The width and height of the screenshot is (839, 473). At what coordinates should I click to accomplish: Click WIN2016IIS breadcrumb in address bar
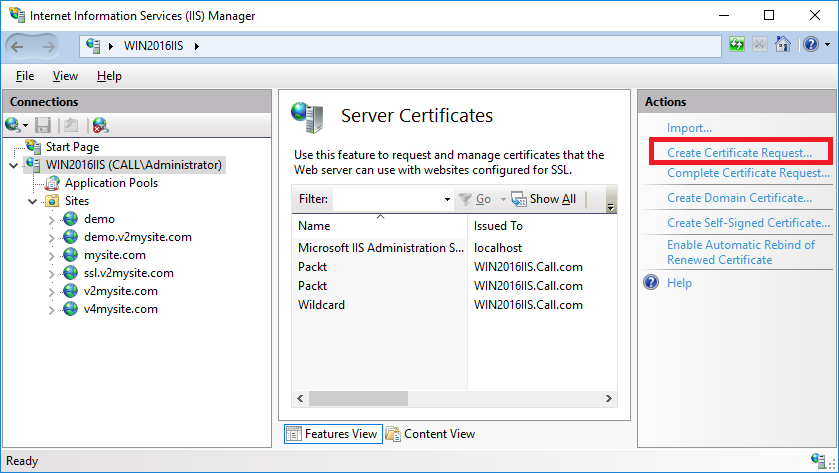[153, 46]
